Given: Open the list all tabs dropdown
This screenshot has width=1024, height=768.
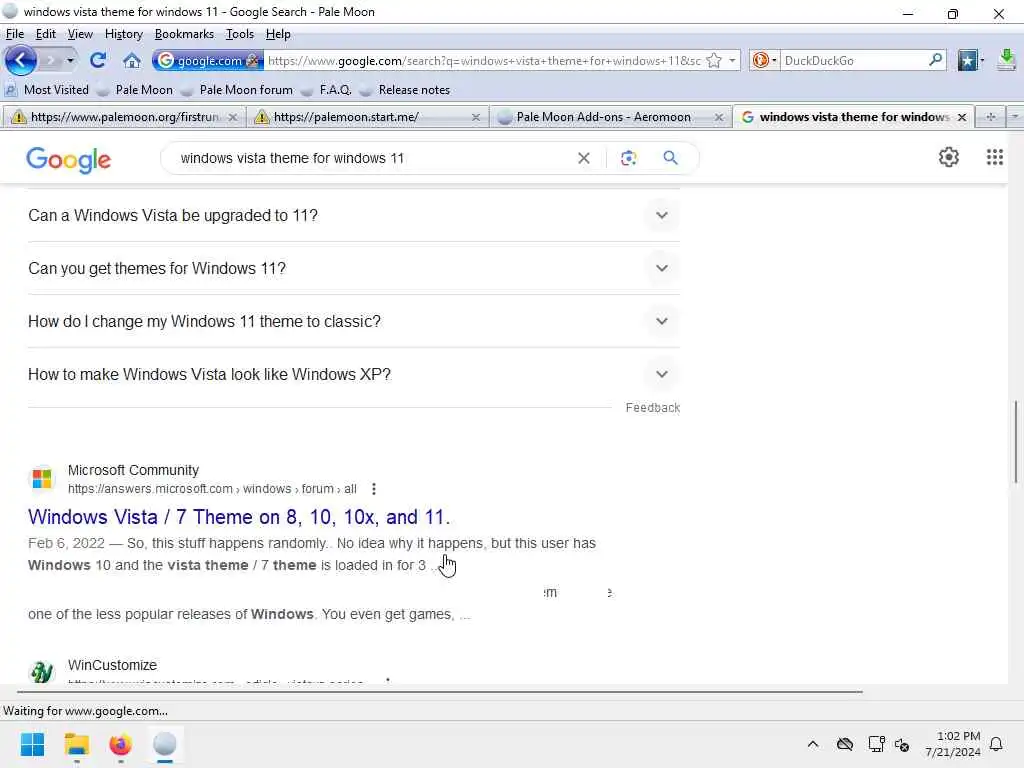Looking at the screenshot, I should point(1015,117).
